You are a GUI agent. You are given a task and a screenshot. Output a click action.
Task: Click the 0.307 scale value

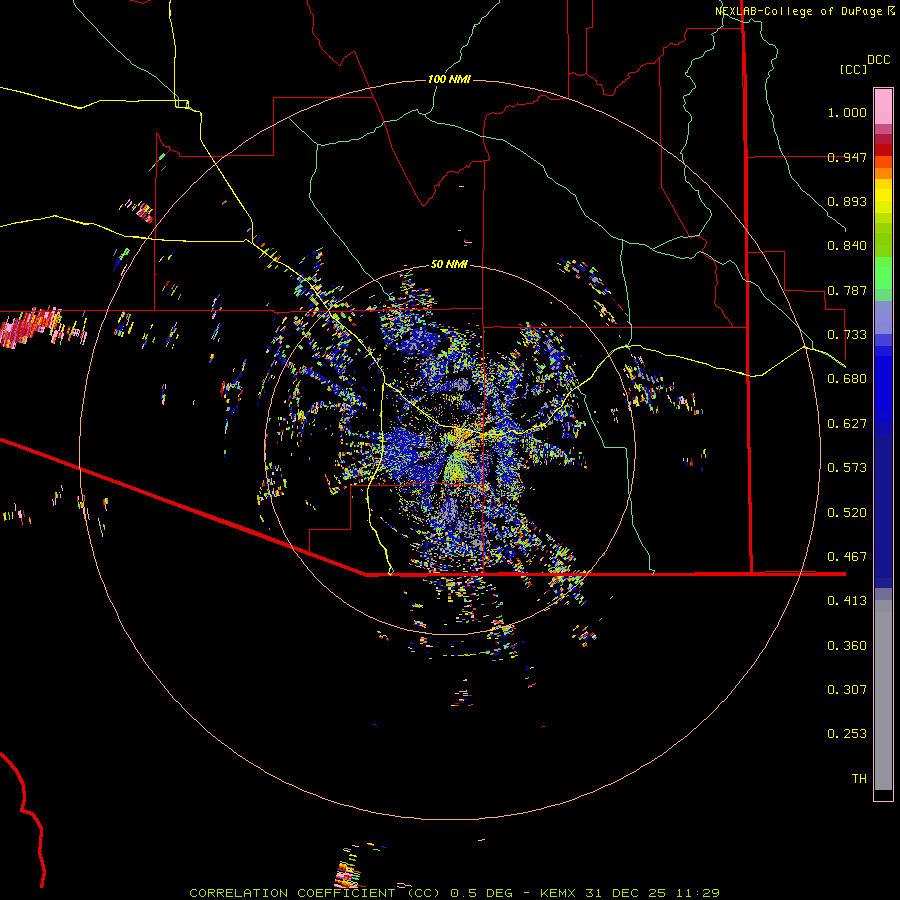[847, 690]
